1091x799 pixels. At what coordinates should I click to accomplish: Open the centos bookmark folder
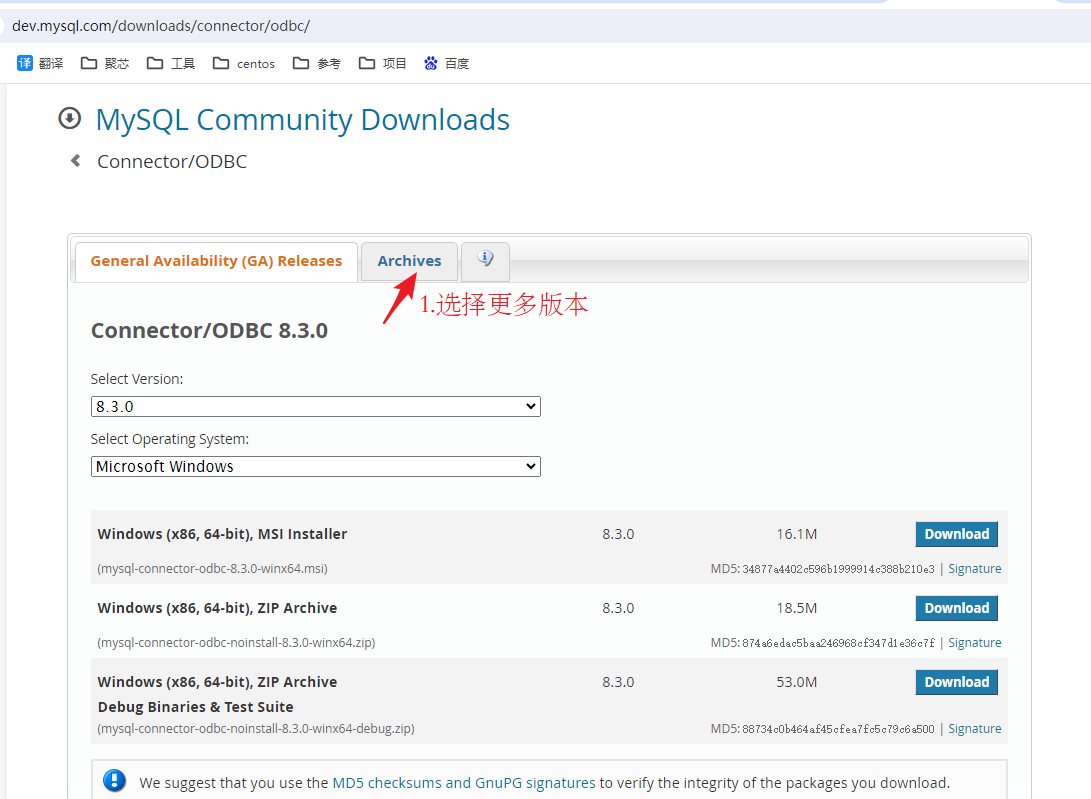(x=244, y=63)
